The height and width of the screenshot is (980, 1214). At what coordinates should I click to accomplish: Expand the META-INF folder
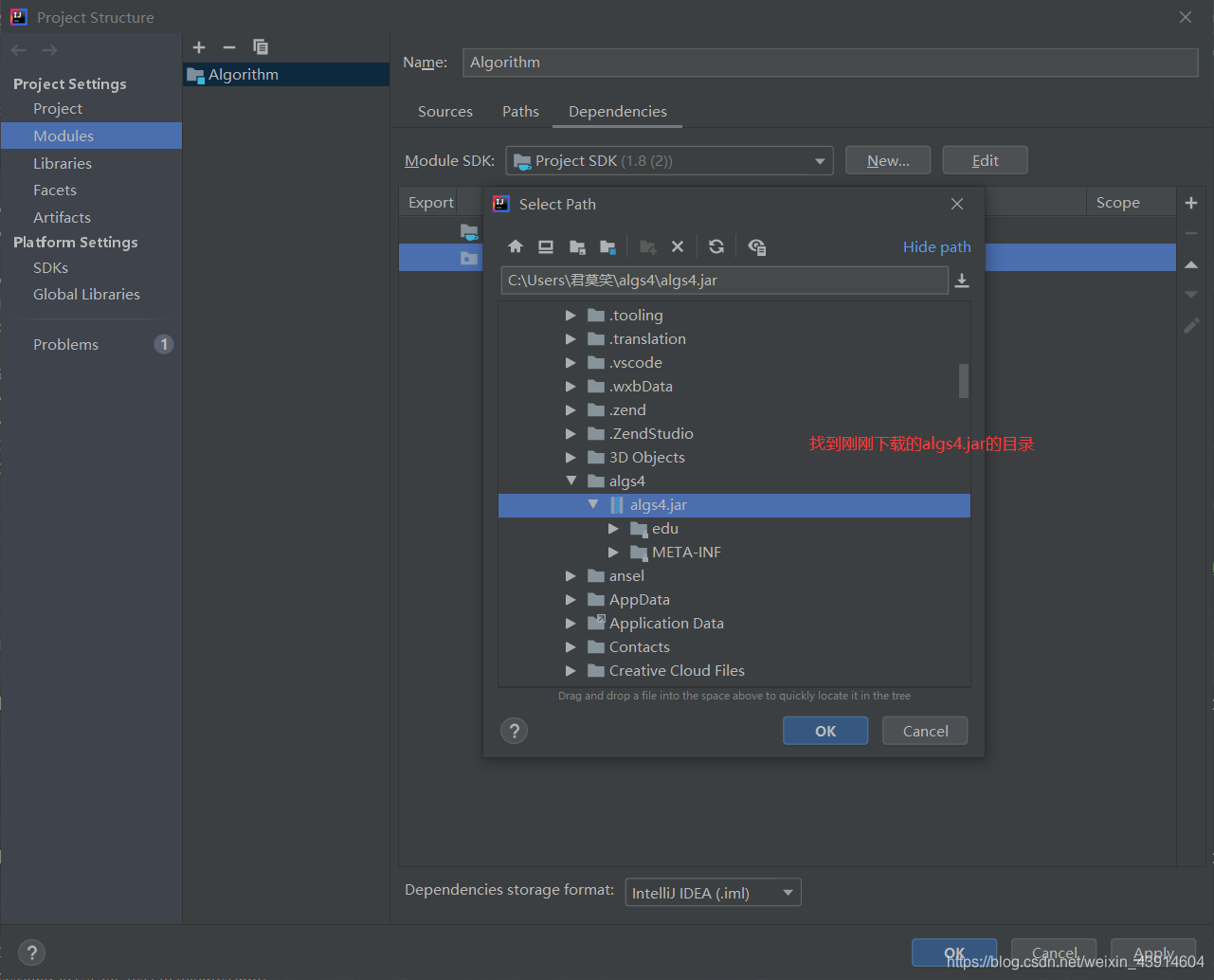tap(613, 552)
